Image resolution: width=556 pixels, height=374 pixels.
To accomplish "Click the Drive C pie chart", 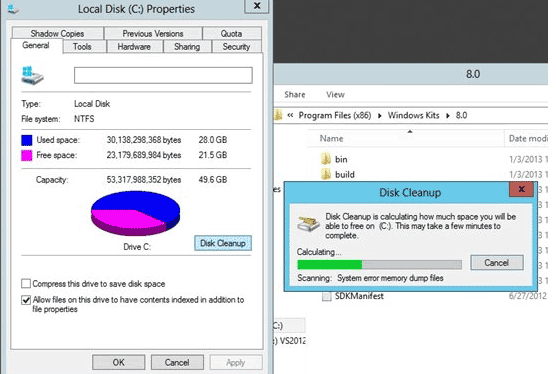I will 135,213.
